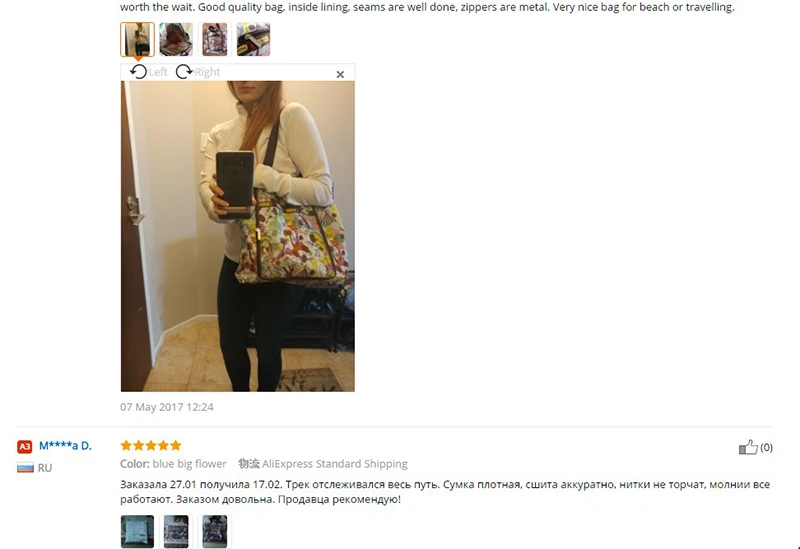Open first photo thumbnail of Russian review
The width and height of the screenshot is (800, 549).
click(137, 531)
